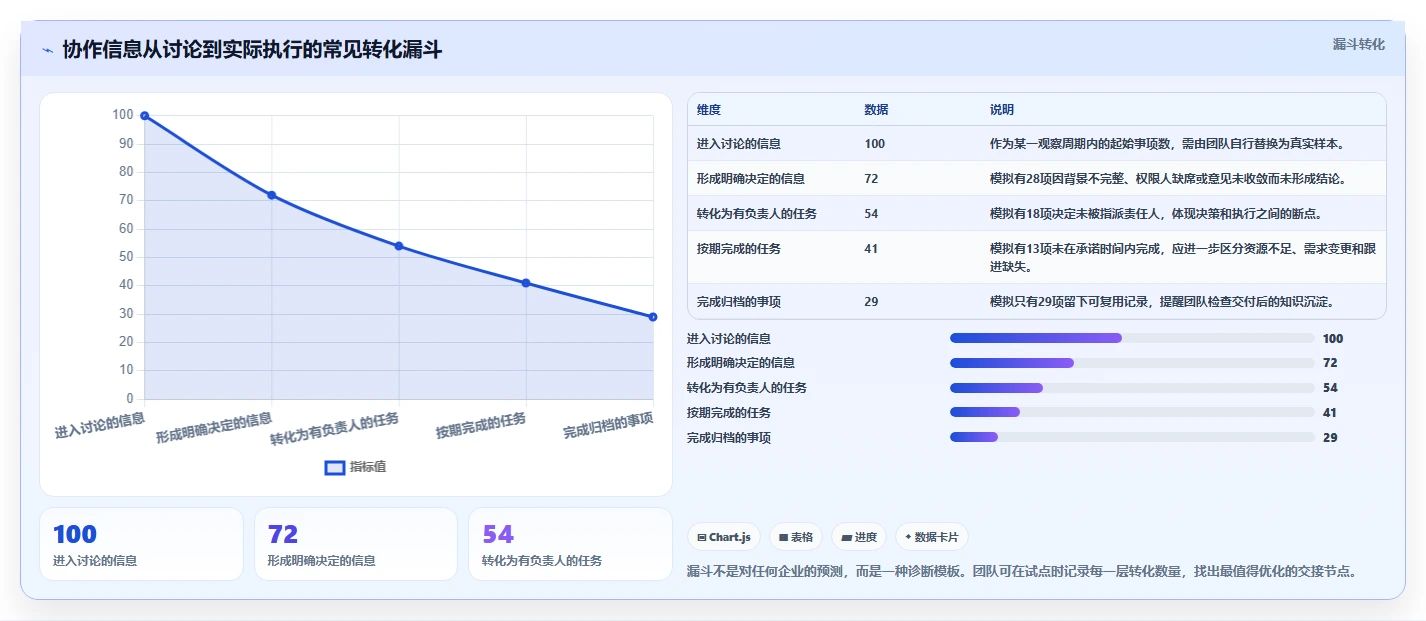Click the value 72 beside the progress bar
This screenshot has height=621, width=1426.
[1330, 363]
